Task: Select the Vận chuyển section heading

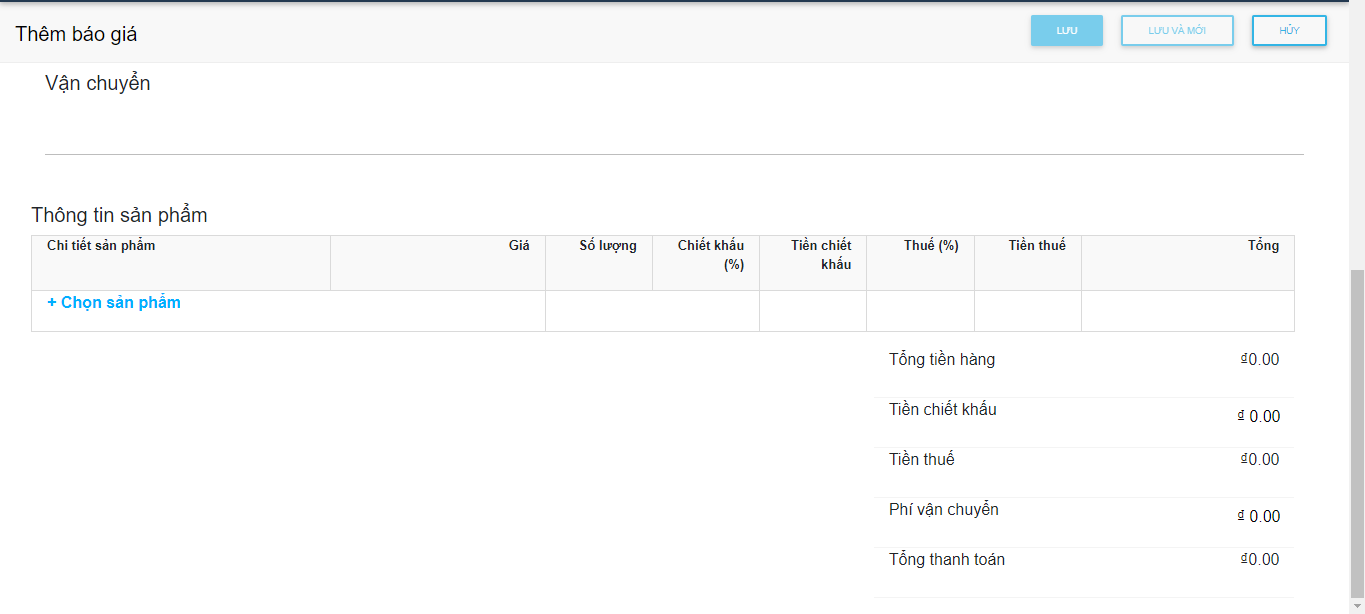Action: click(98, 84)
